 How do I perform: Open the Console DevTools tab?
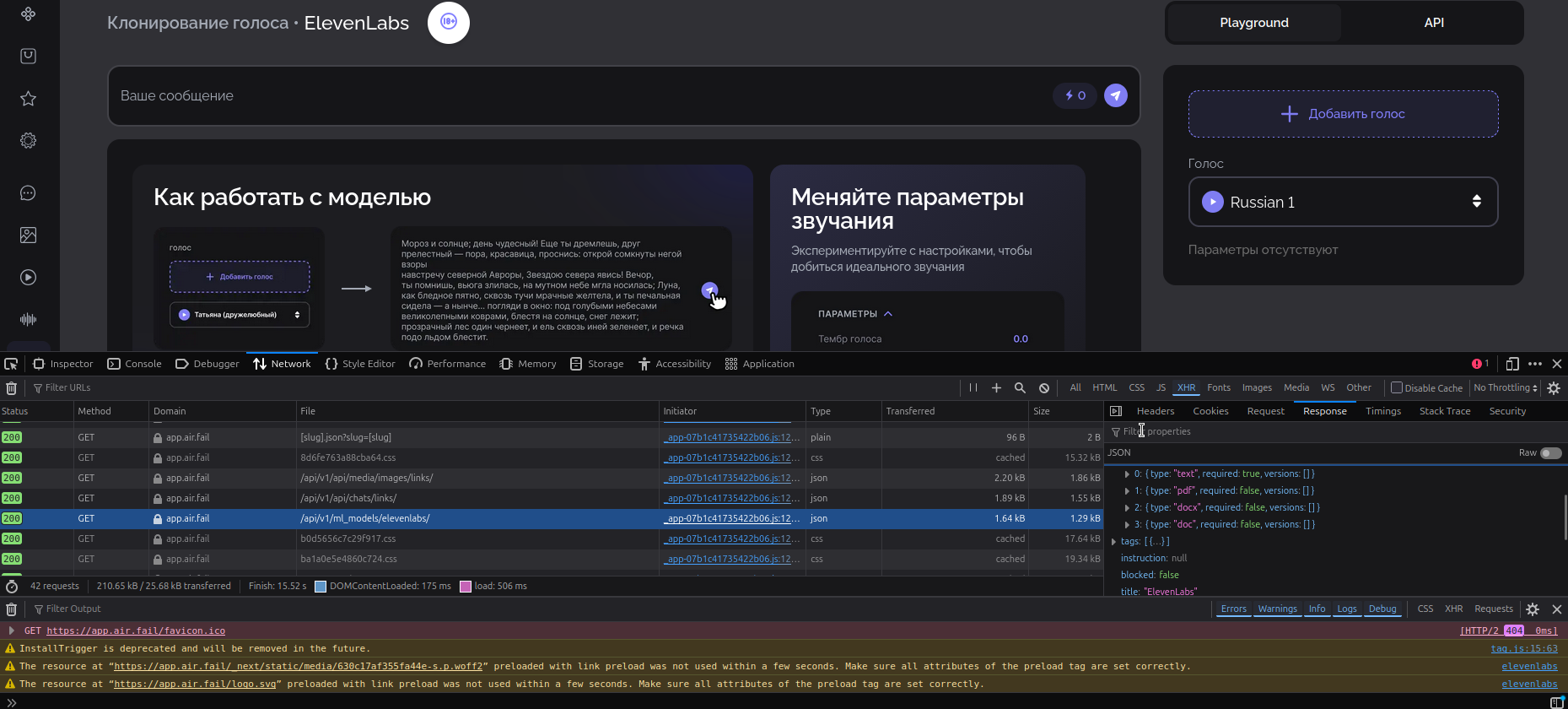(x=134, y=364)
